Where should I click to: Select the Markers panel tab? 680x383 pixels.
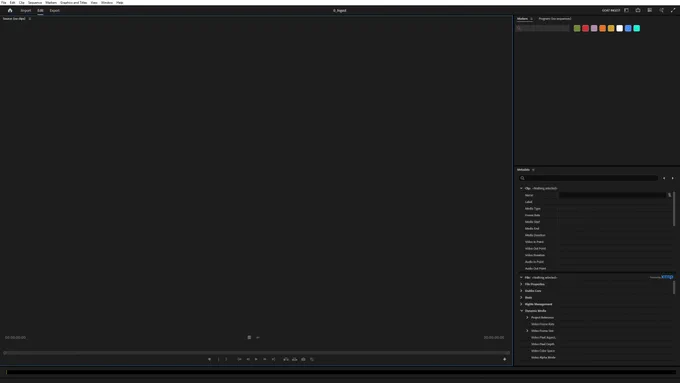(522, 19)
